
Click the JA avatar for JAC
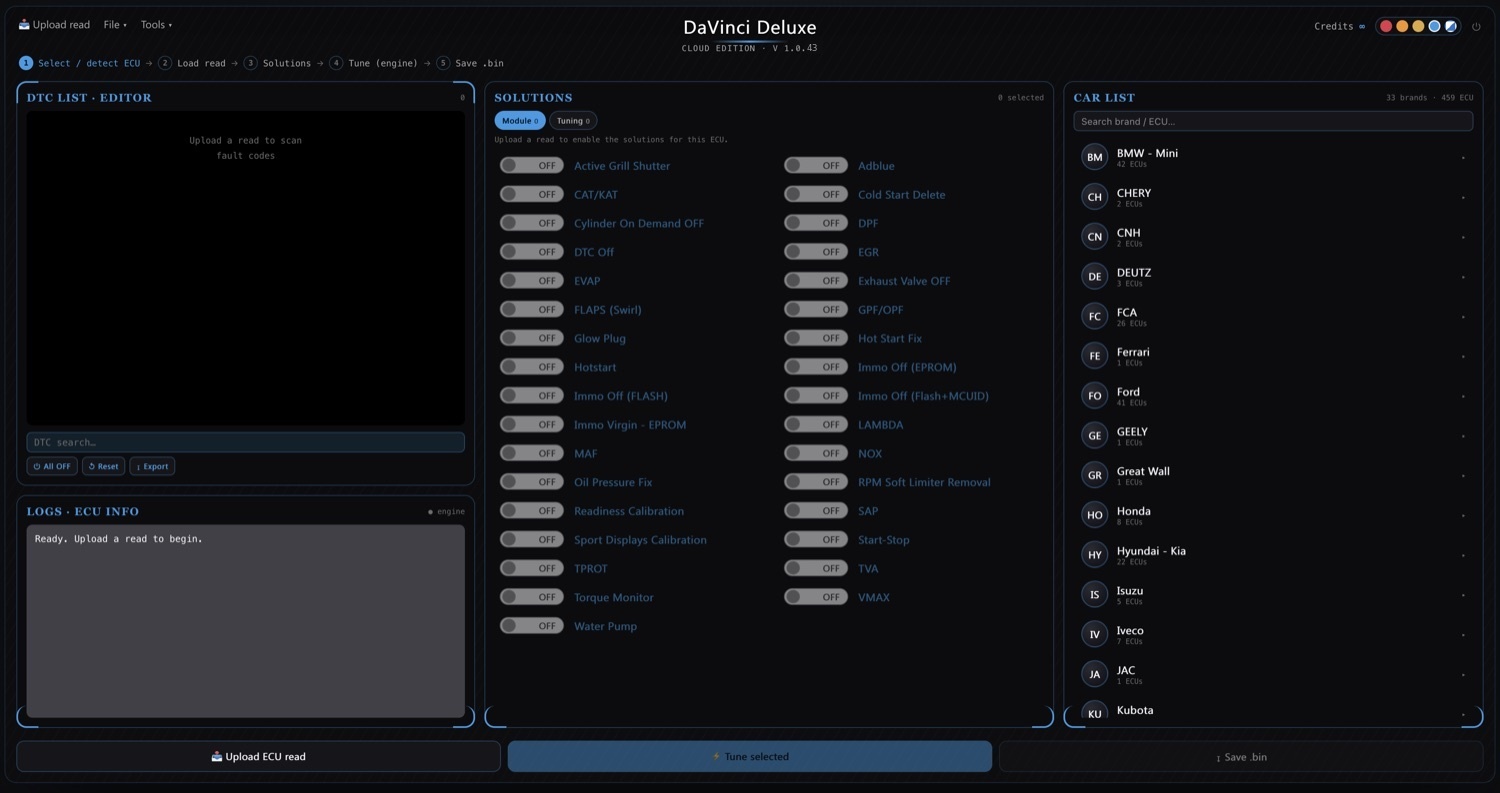[1095, 674]
